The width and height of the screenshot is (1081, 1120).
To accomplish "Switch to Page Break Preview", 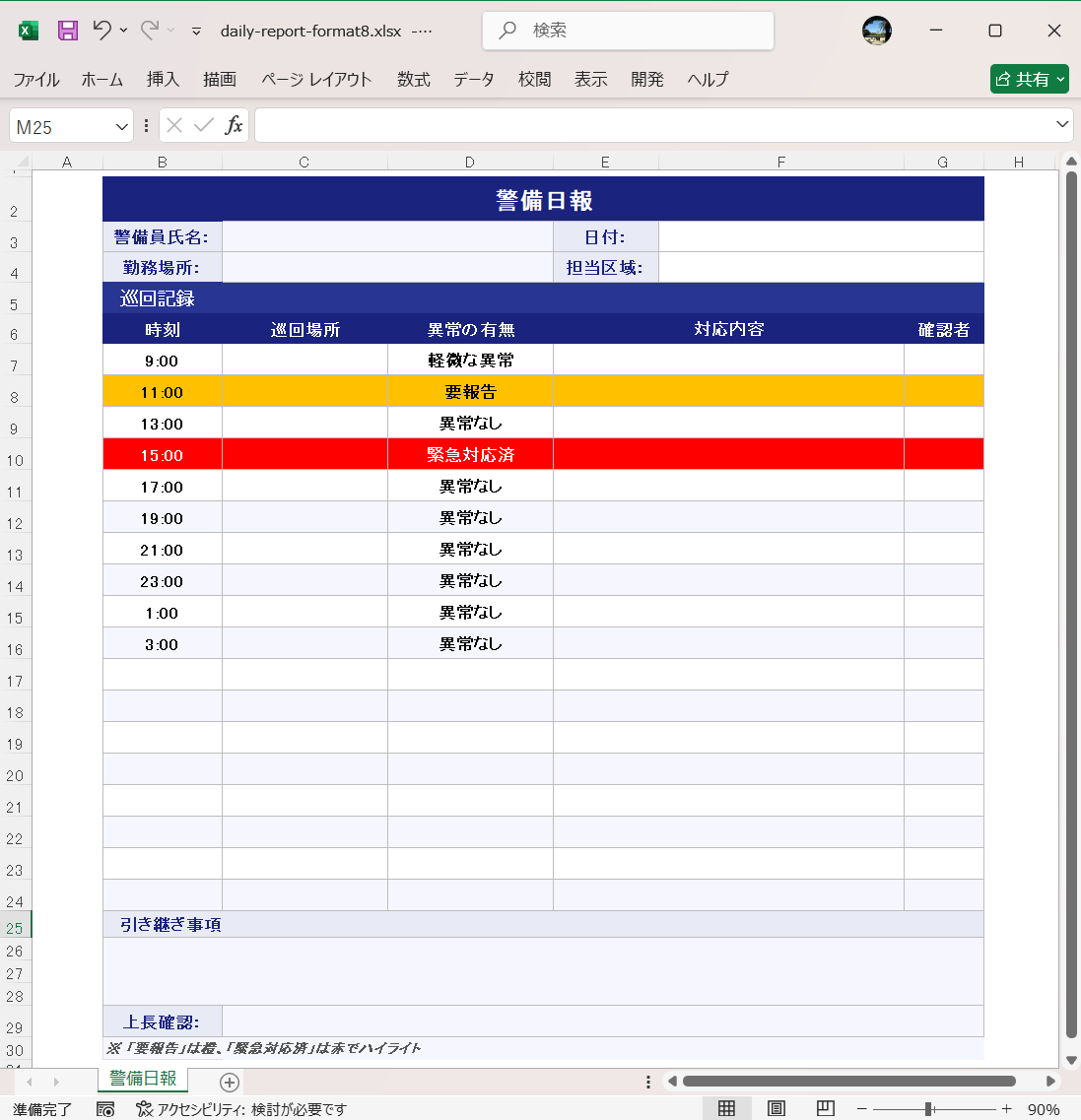I will (x=825, y=1108).
